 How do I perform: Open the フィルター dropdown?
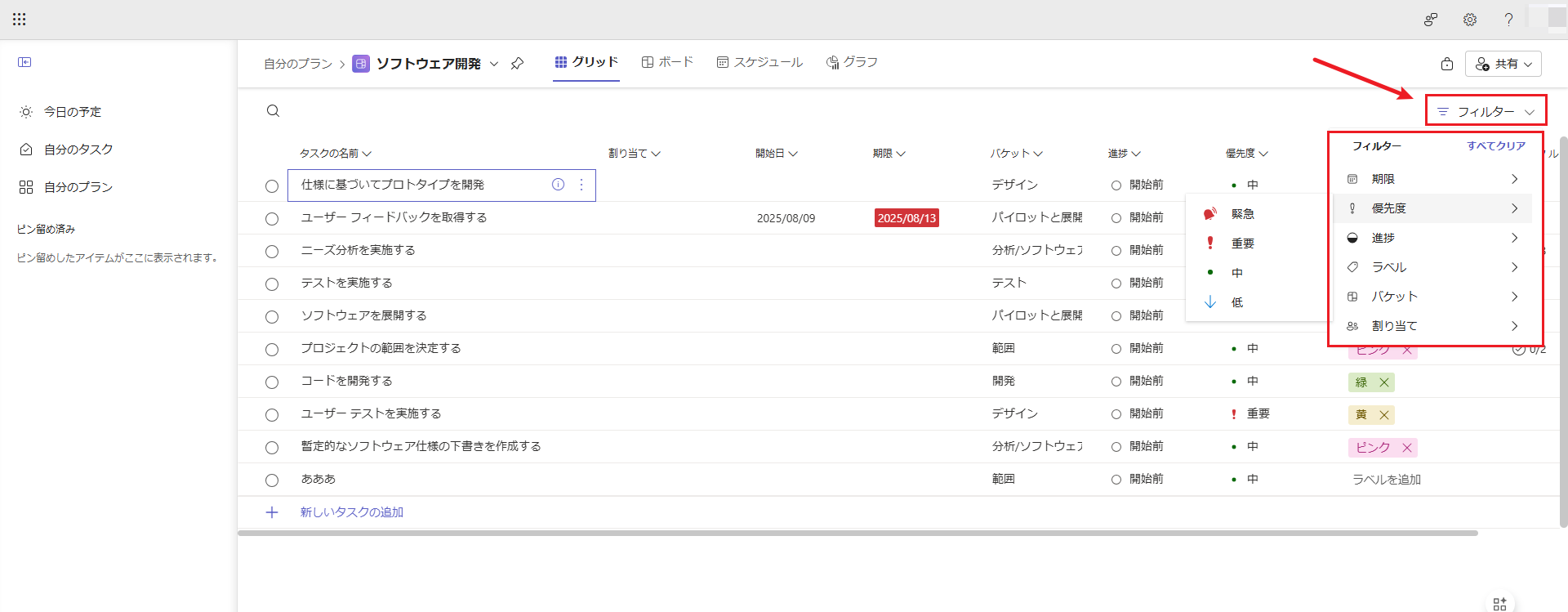[x=1486, y=111]
